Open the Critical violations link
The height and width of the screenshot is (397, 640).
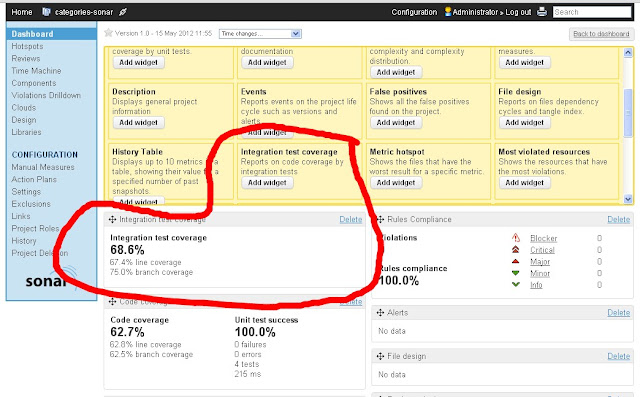[542, 250]
